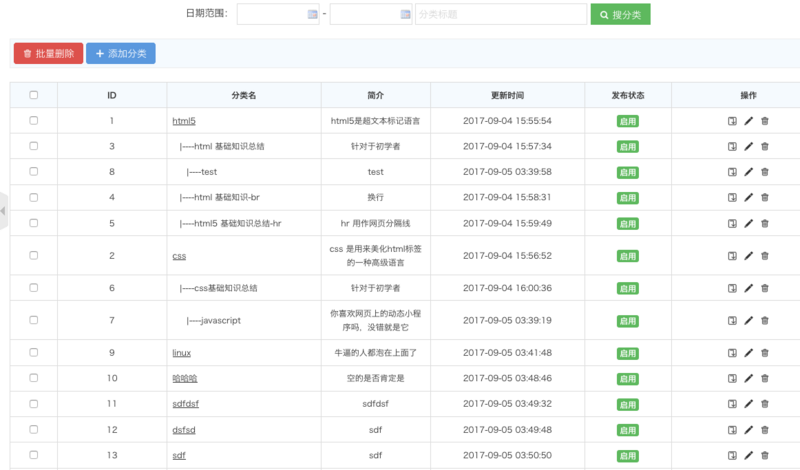Click the blue 添加分类 button
This screenshot has height=470, width=800.
(121, 53)
